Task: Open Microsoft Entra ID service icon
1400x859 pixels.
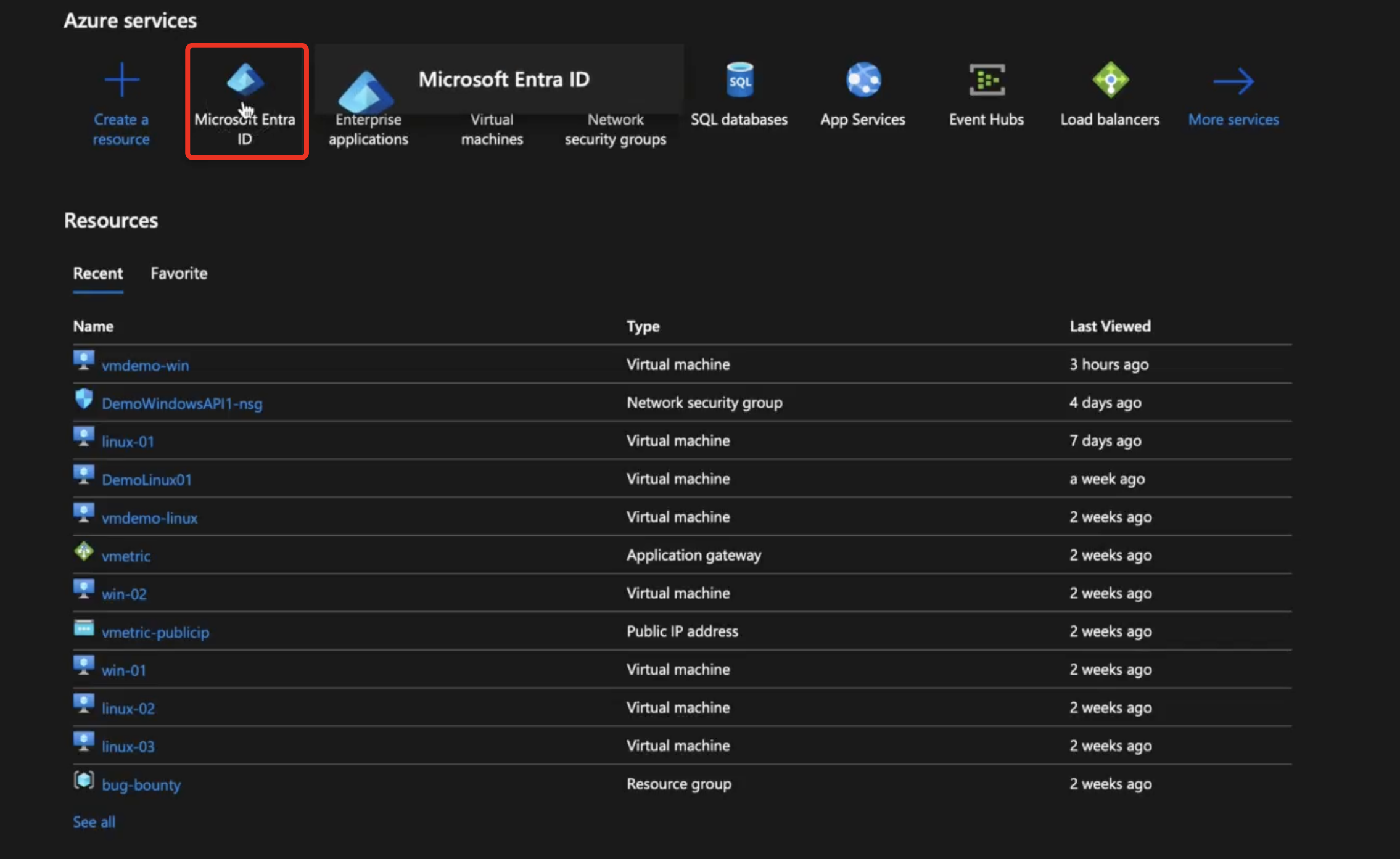Action: (x=245, y=79)
